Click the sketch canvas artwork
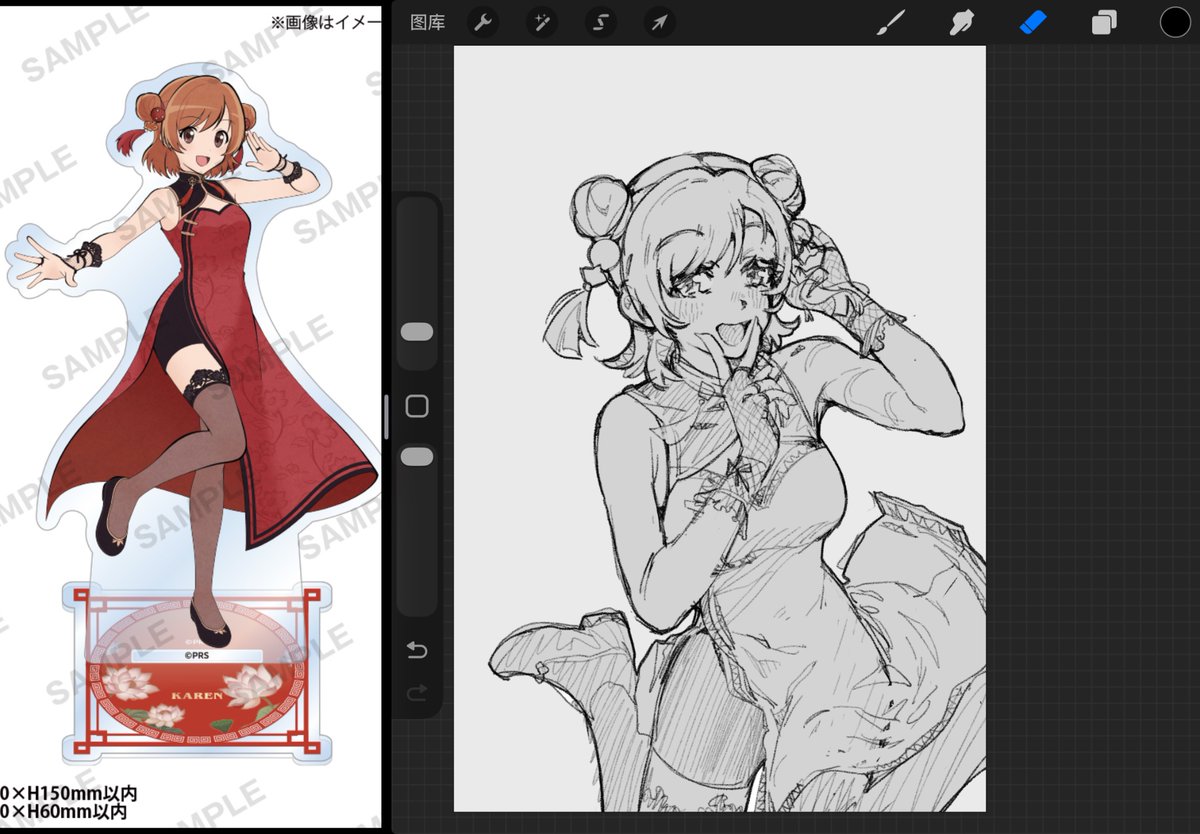The height and width of the screenshot is (834, 1200). (720, 429)
